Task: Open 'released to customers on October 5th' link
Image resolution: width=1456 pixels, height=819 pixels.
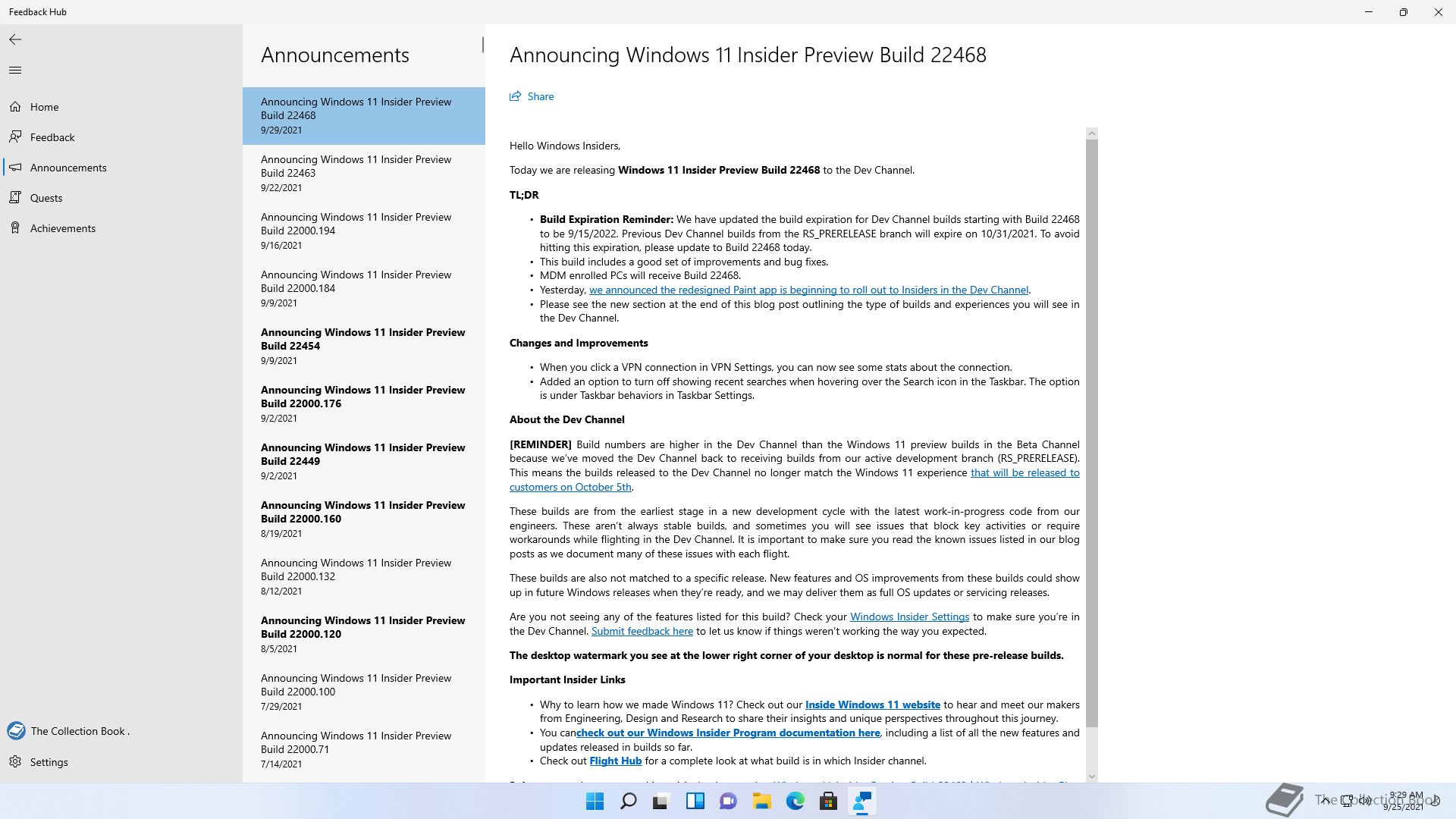Action: [1025, 472]
